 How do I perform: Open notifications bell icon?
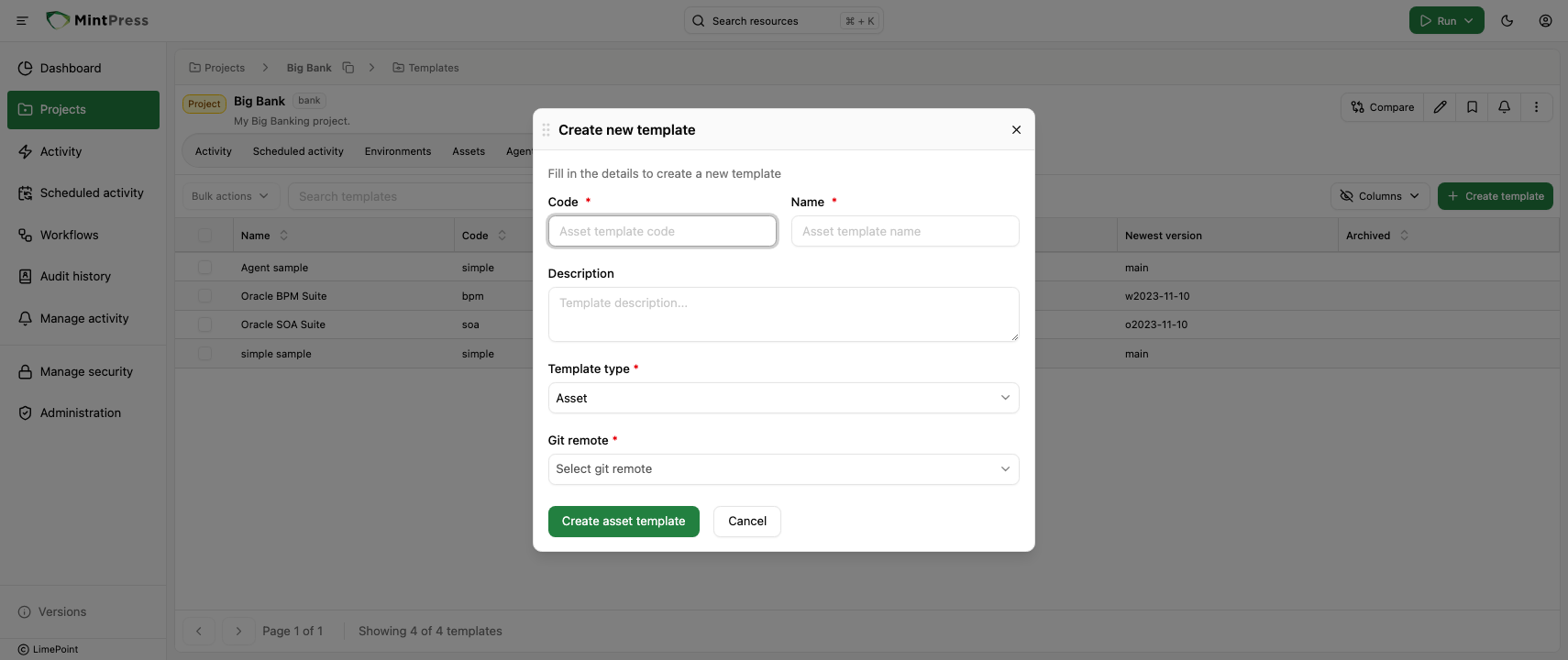coord(1504,107)
